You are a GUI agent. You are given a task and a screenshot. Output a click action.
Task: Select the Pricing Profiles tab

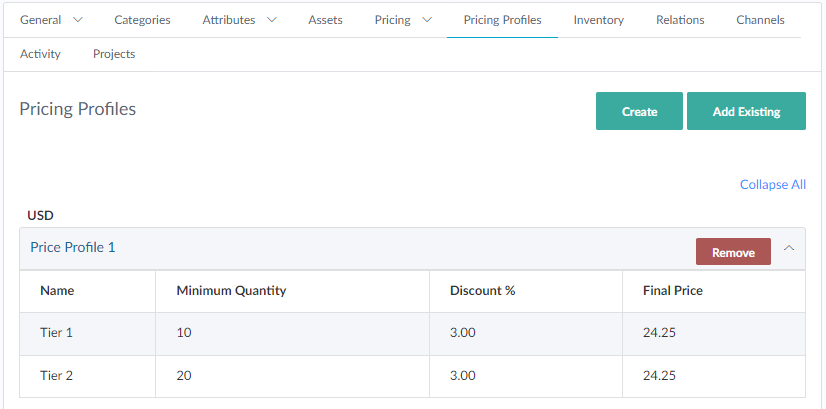click(502, 20)
